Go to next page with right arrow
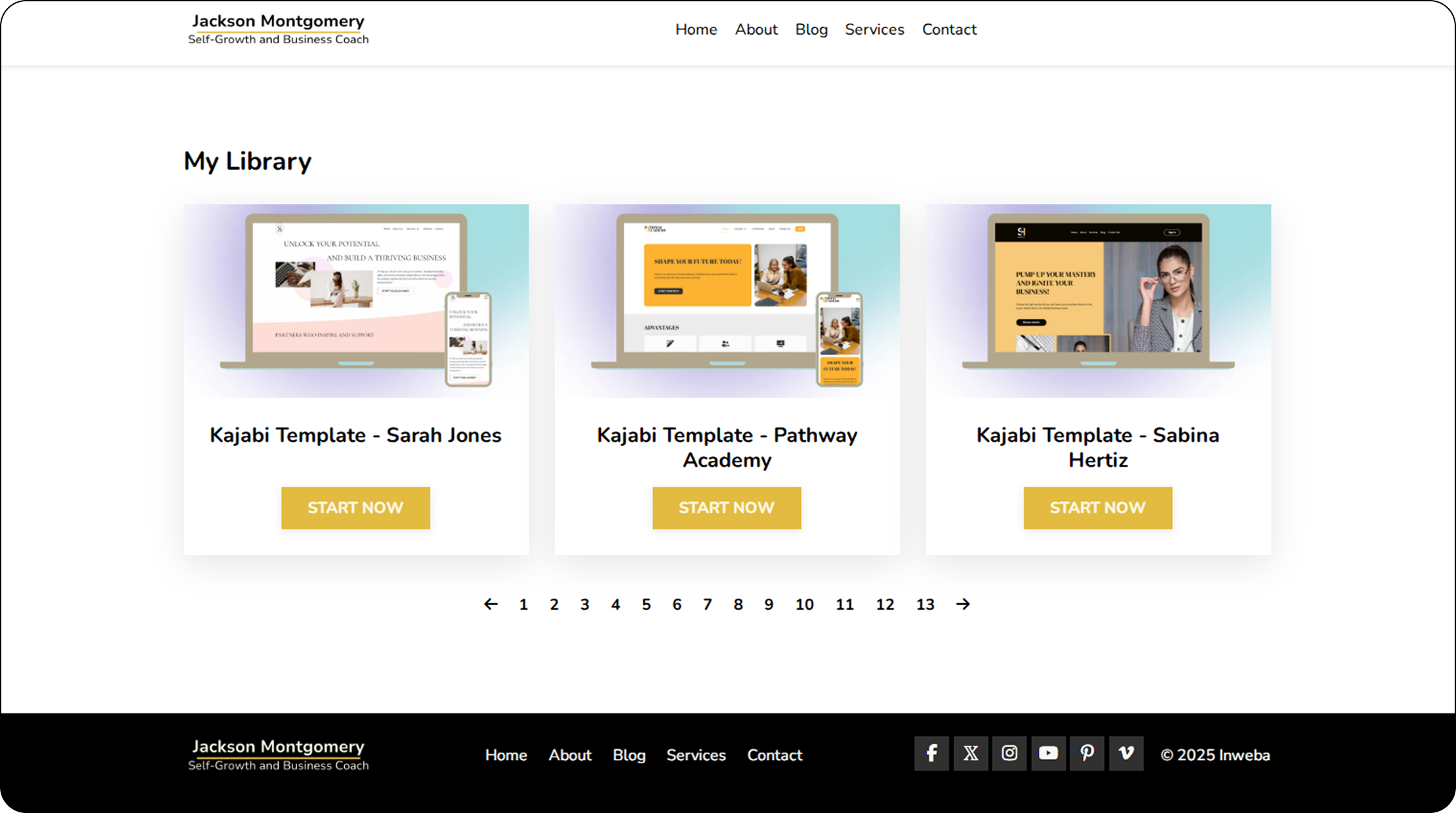Image resolution: width=1456 pixels, height=813 pixels. point(963,605)
